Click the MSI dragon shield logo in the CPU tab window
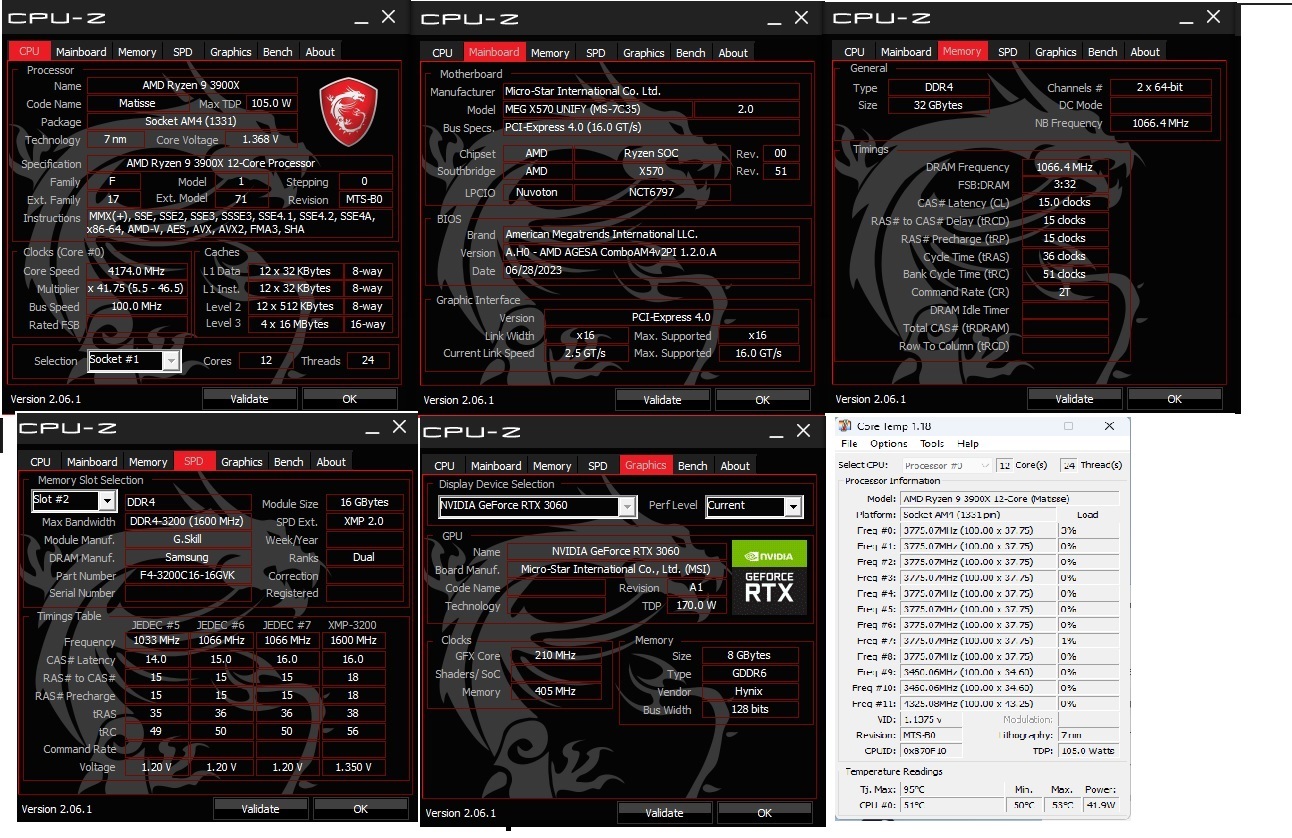Viewport: 1292px width, 838px height. point(348,110)
